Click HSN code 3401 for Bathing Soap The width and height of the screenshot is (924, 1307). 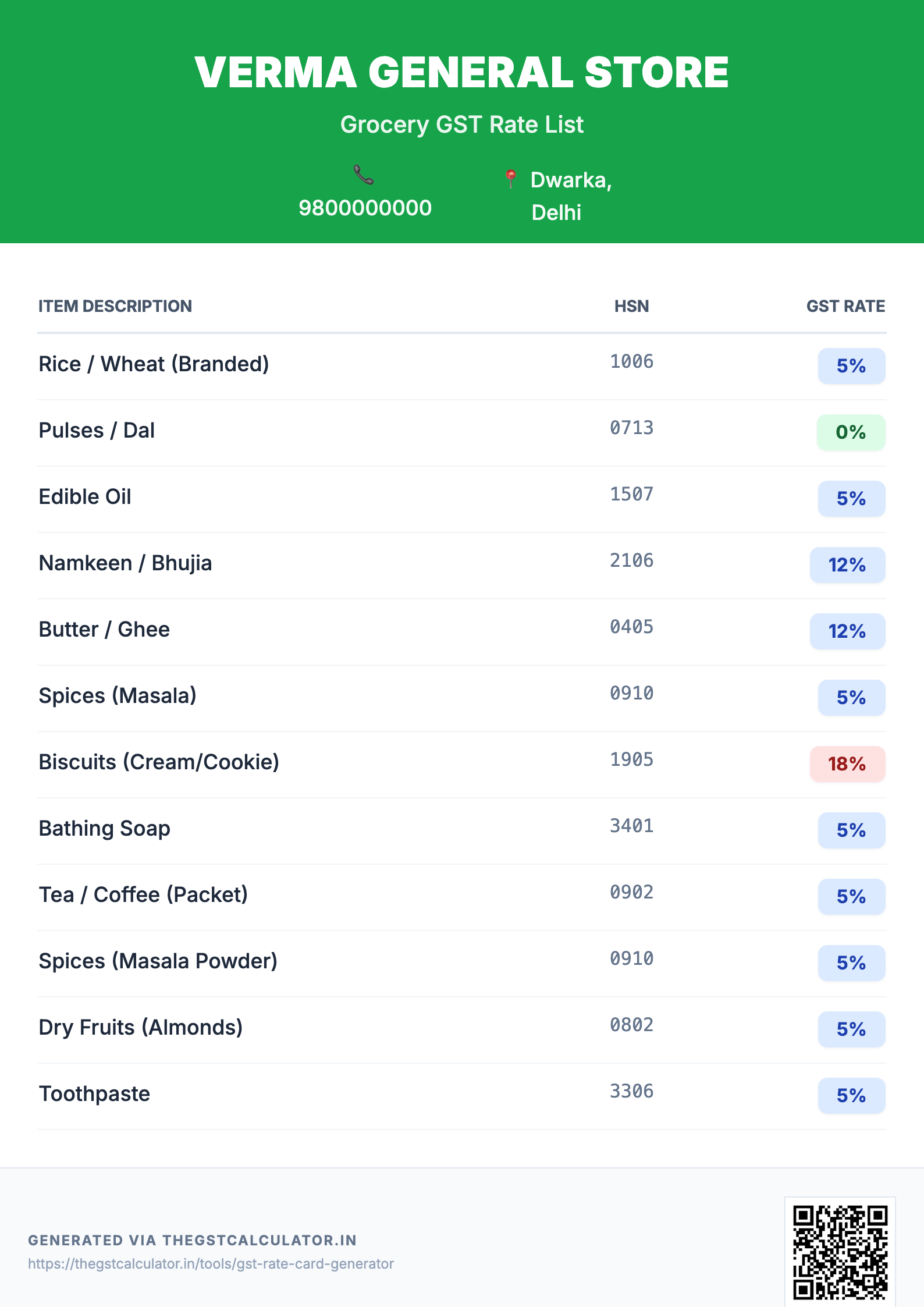pos(631,826)
